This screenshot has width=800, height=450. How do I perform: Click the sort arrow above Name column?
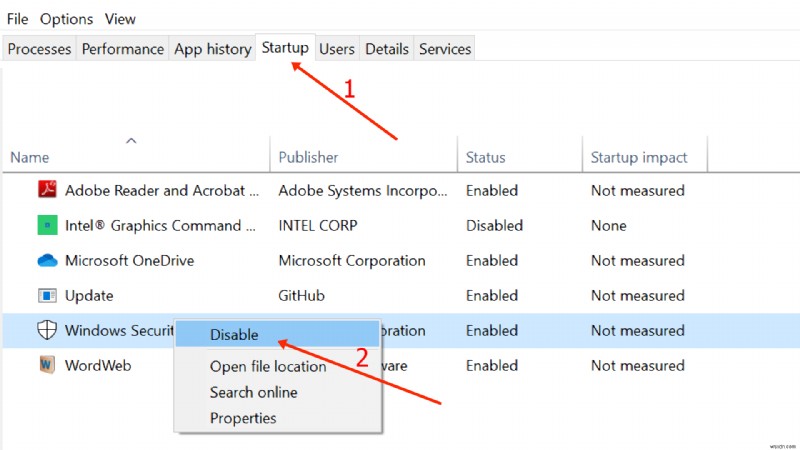click(131, 140)
